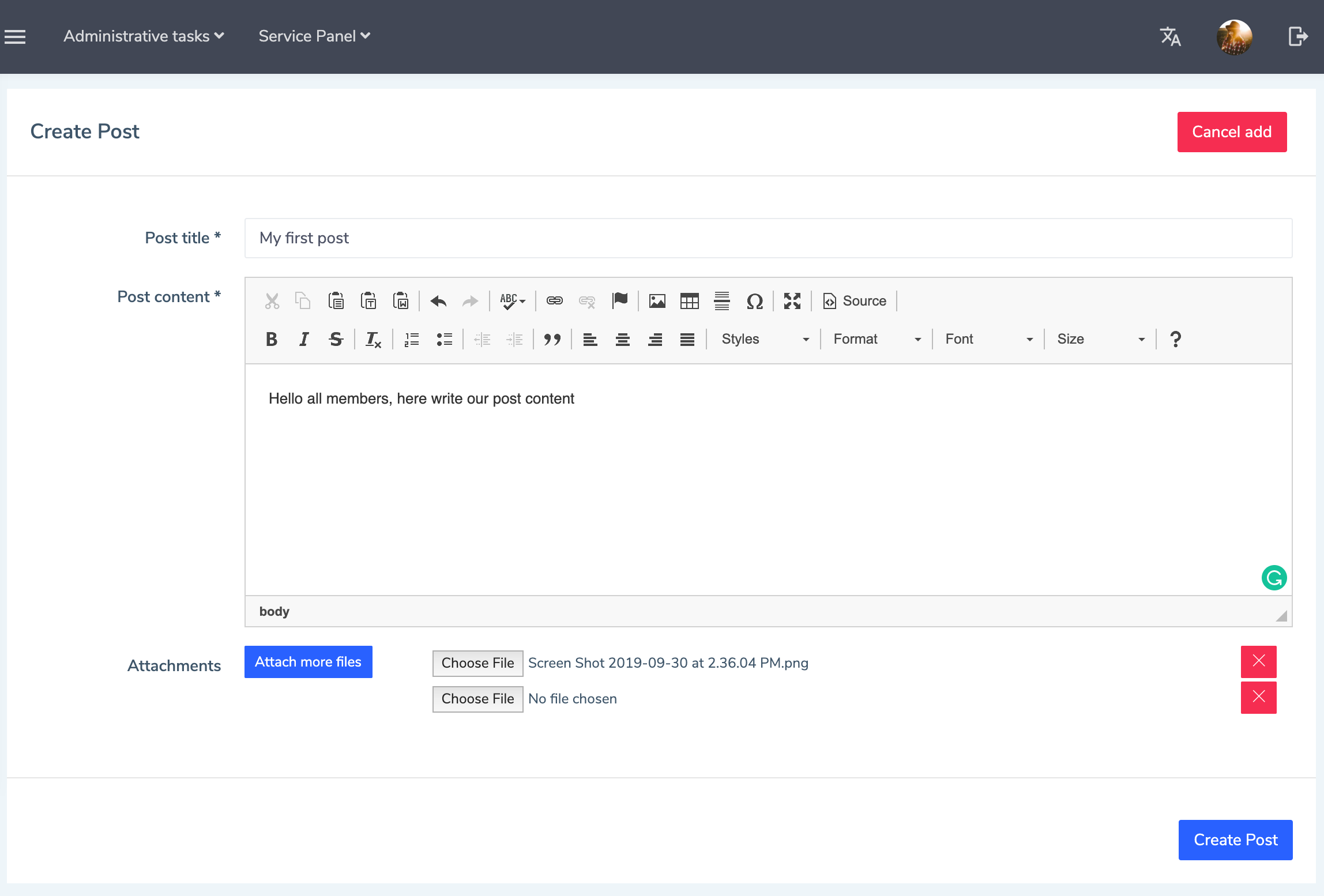Click the Insert Table icon

pyautogui.click(x=690, y=301)
